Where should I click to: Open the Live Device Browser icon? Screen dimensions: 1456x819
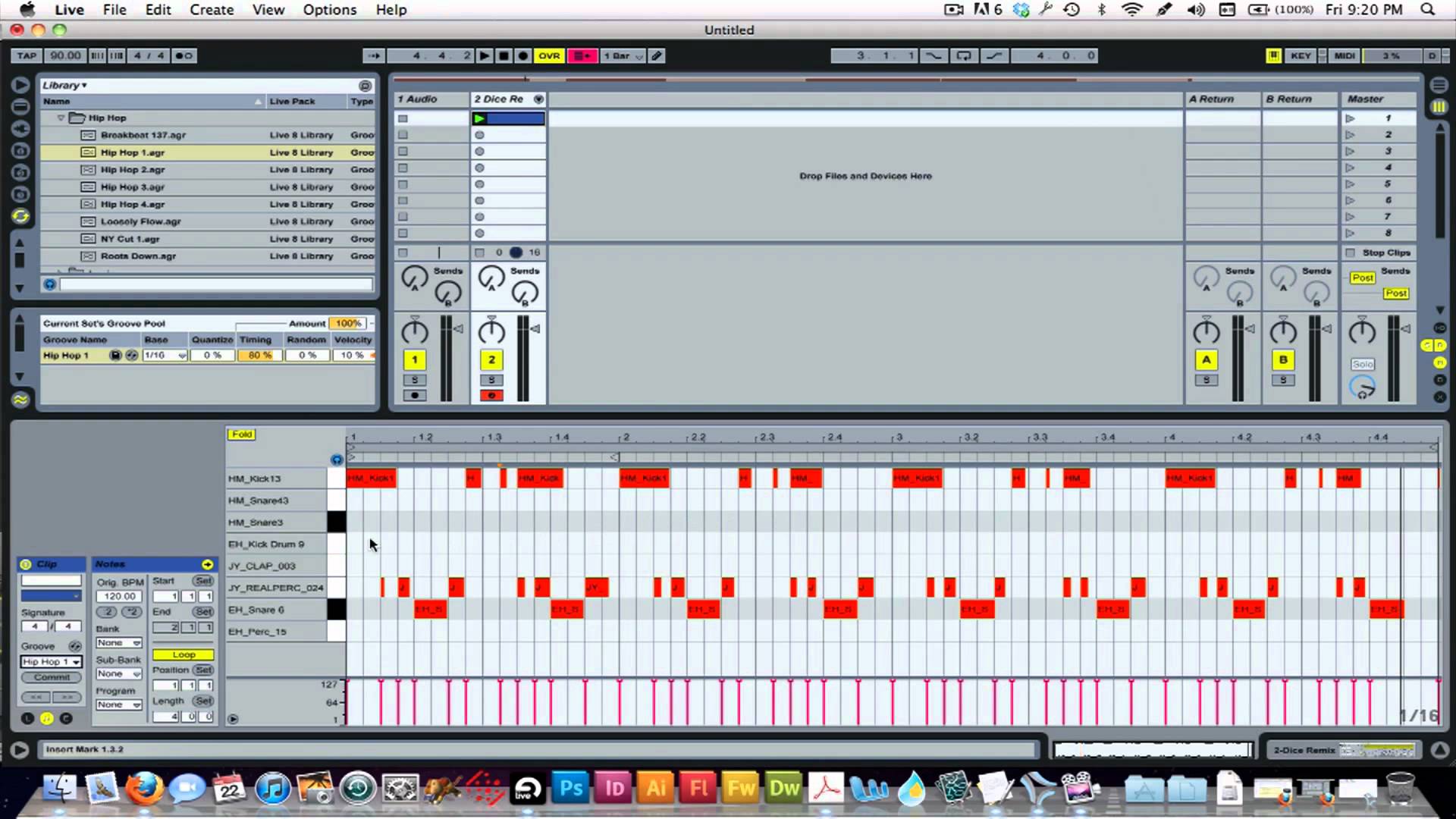(20, 107)
